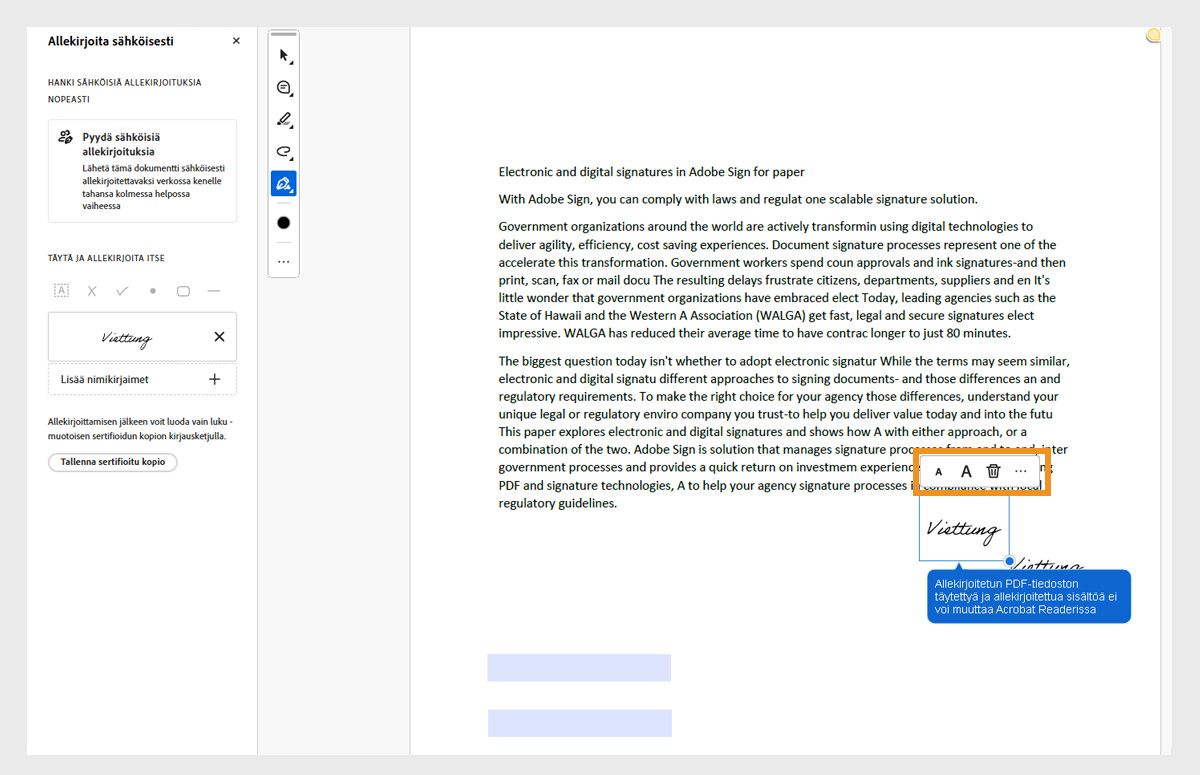Click the paragraph starting 'With Adobe Sign, you can comply'
This screenshot has height=775, width=1200.
(738, 199)
